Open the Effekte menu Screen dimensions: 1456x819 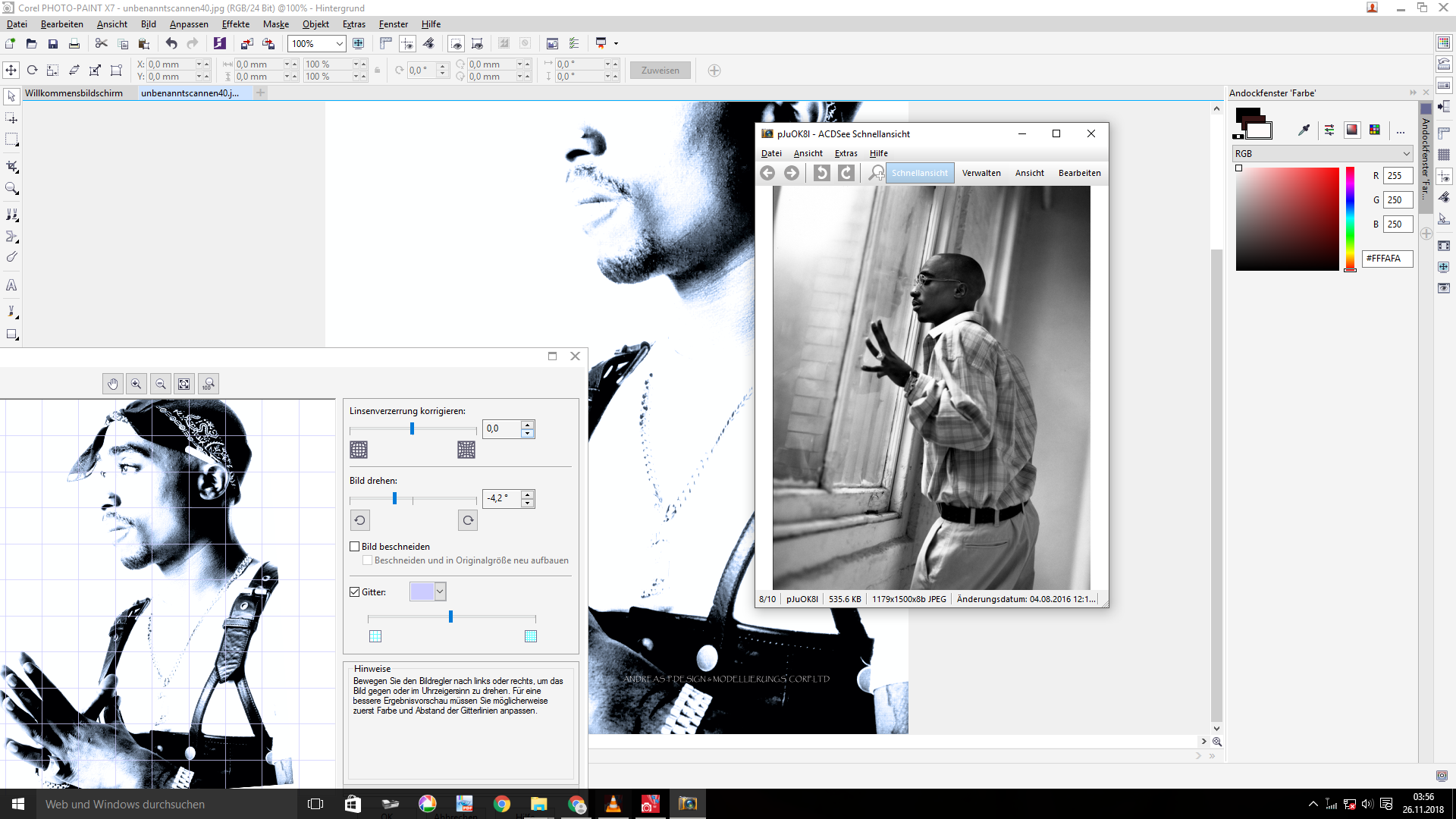coord(236,24)
